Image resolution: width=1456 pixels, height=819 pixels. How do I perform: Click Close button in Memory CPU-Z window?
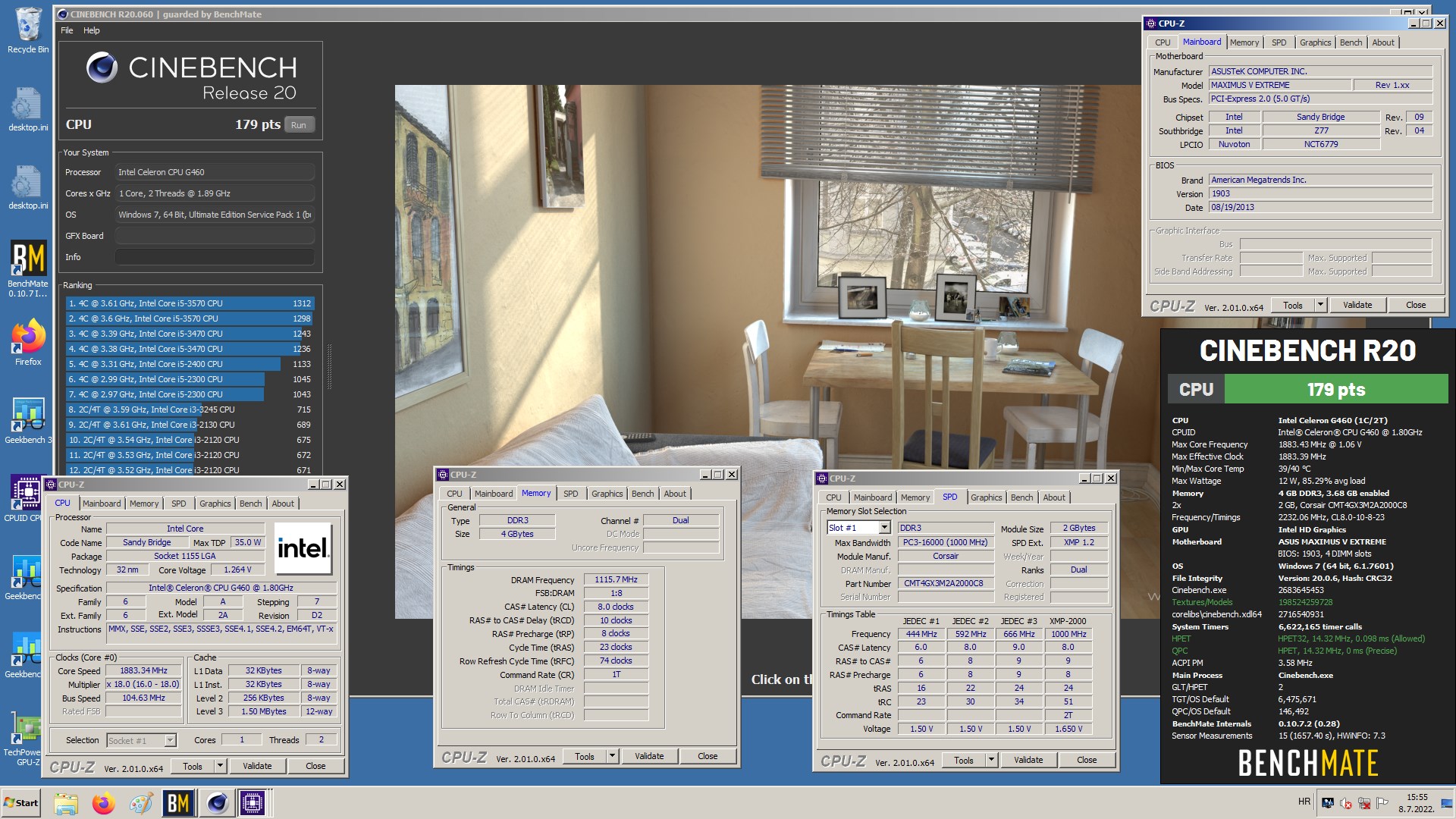[708, 757]
